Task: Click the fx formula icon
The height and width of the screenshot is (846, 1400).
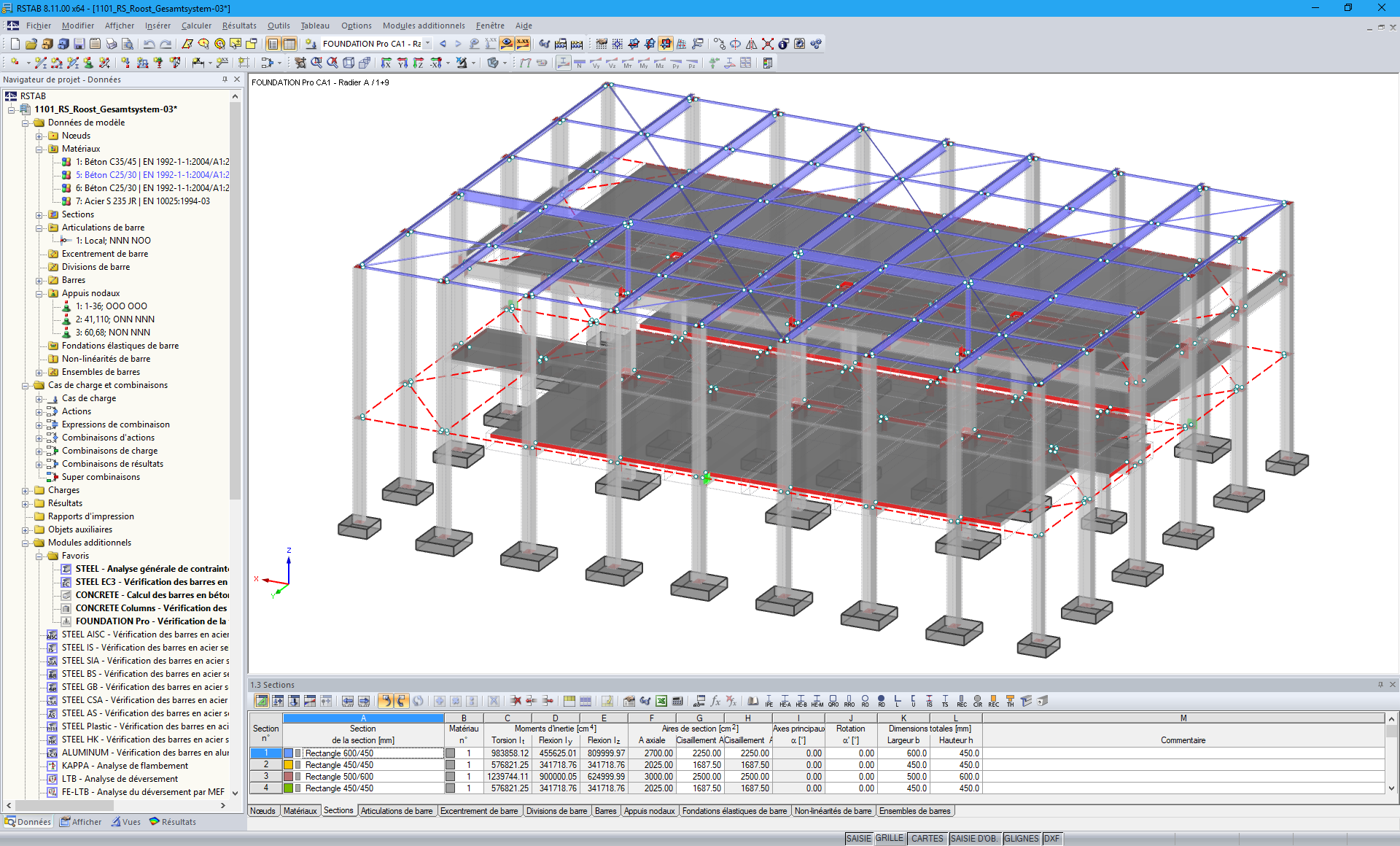Action: point(715,701)
